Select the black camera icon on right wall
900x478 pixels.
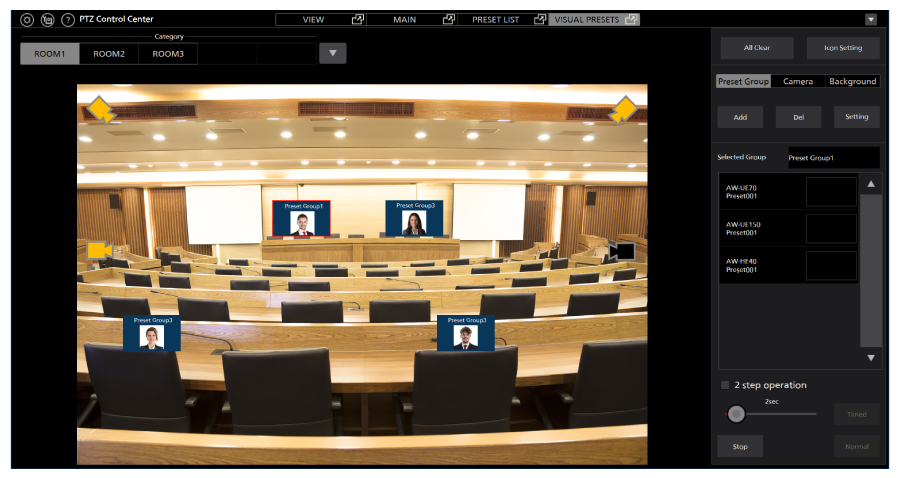[620, 250]
